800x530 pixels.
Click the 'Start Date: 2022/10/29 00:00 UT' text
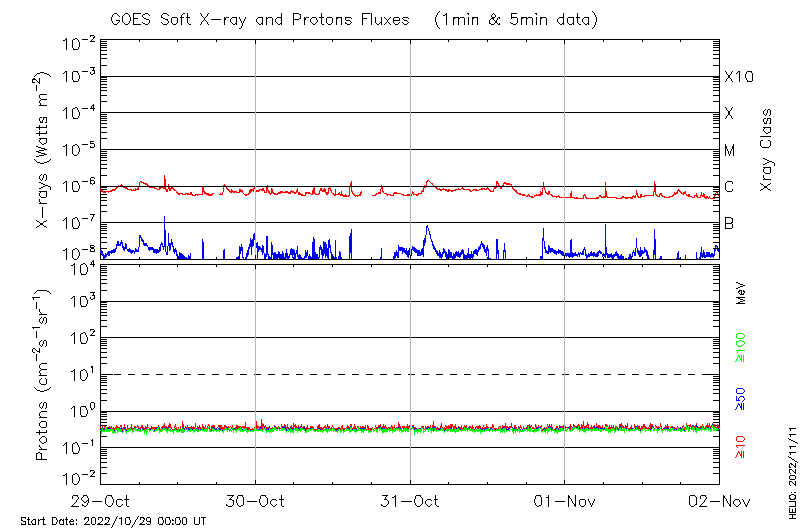point(113,522)
